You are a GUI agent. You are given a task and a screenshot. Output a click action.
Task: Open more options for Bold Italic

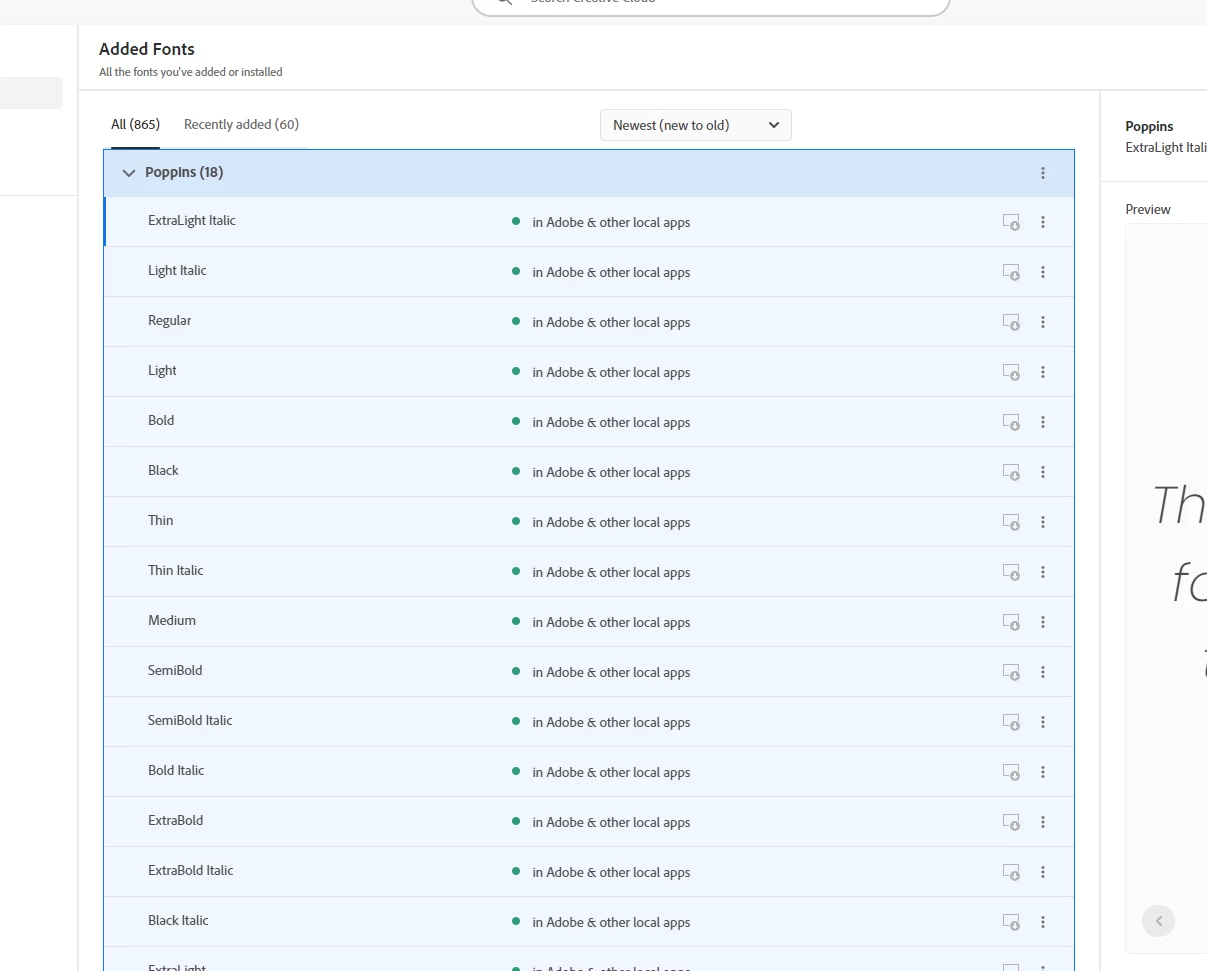tap(1043, 772)
